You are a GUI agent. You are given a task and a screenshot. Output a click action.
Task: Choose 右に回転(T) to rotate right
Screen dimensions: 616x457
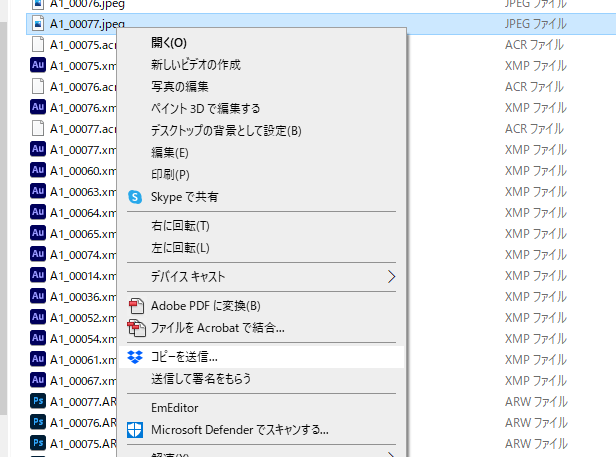tap(180, 226)
